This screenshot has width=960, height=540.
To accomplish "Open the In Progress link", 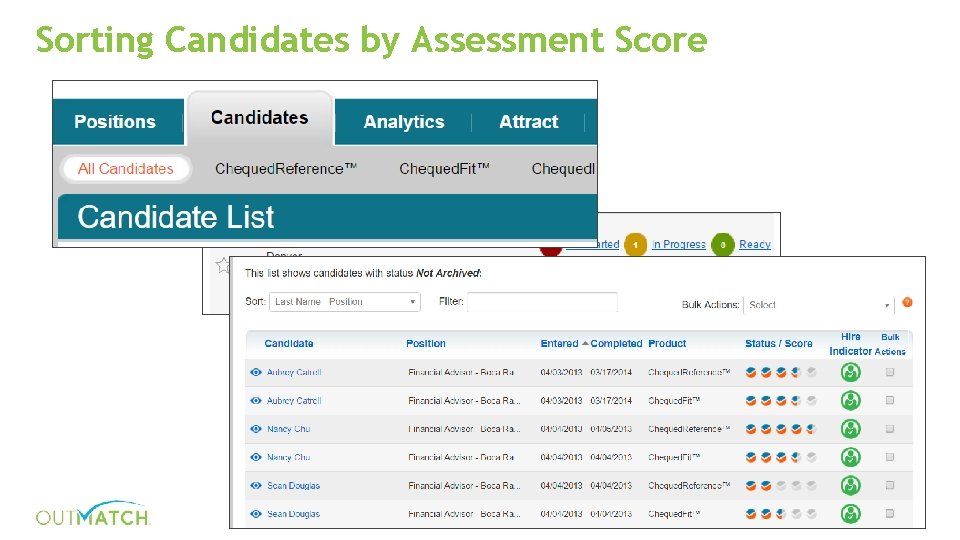I will pos(679,245).
